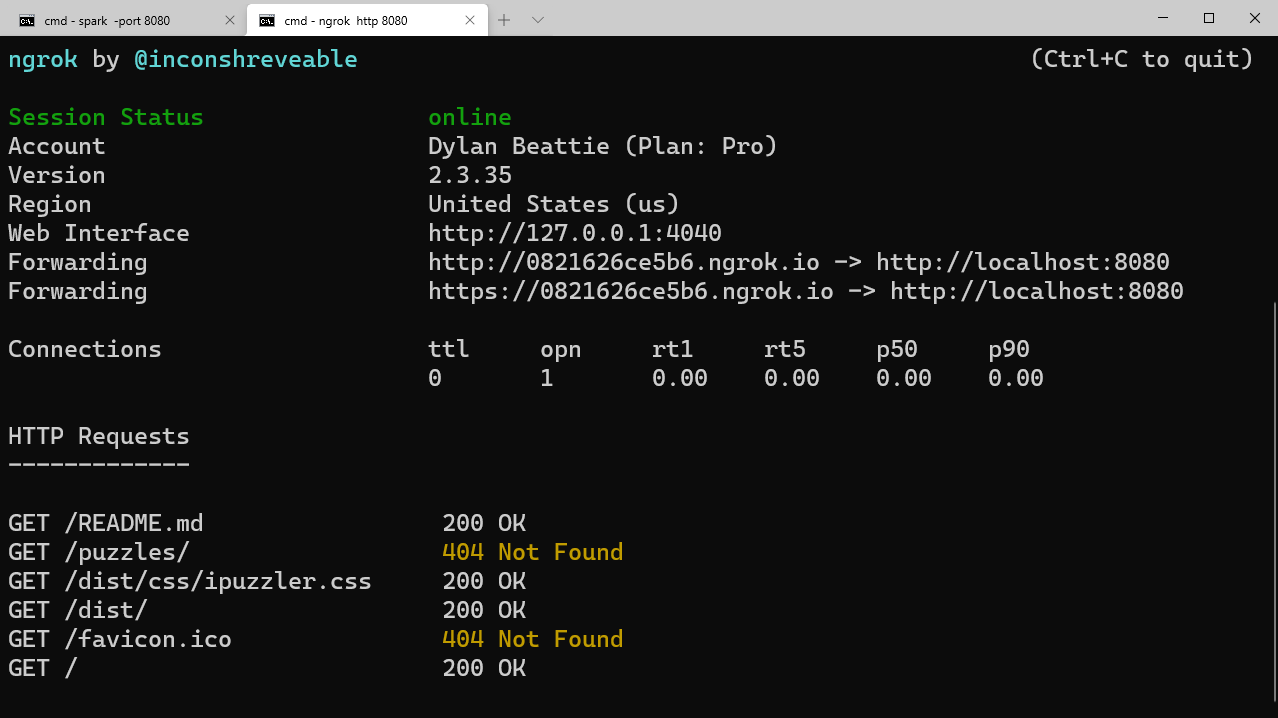Click the 'rt5' column header
The image size is (1278, 718).
[x=785, y=349]
